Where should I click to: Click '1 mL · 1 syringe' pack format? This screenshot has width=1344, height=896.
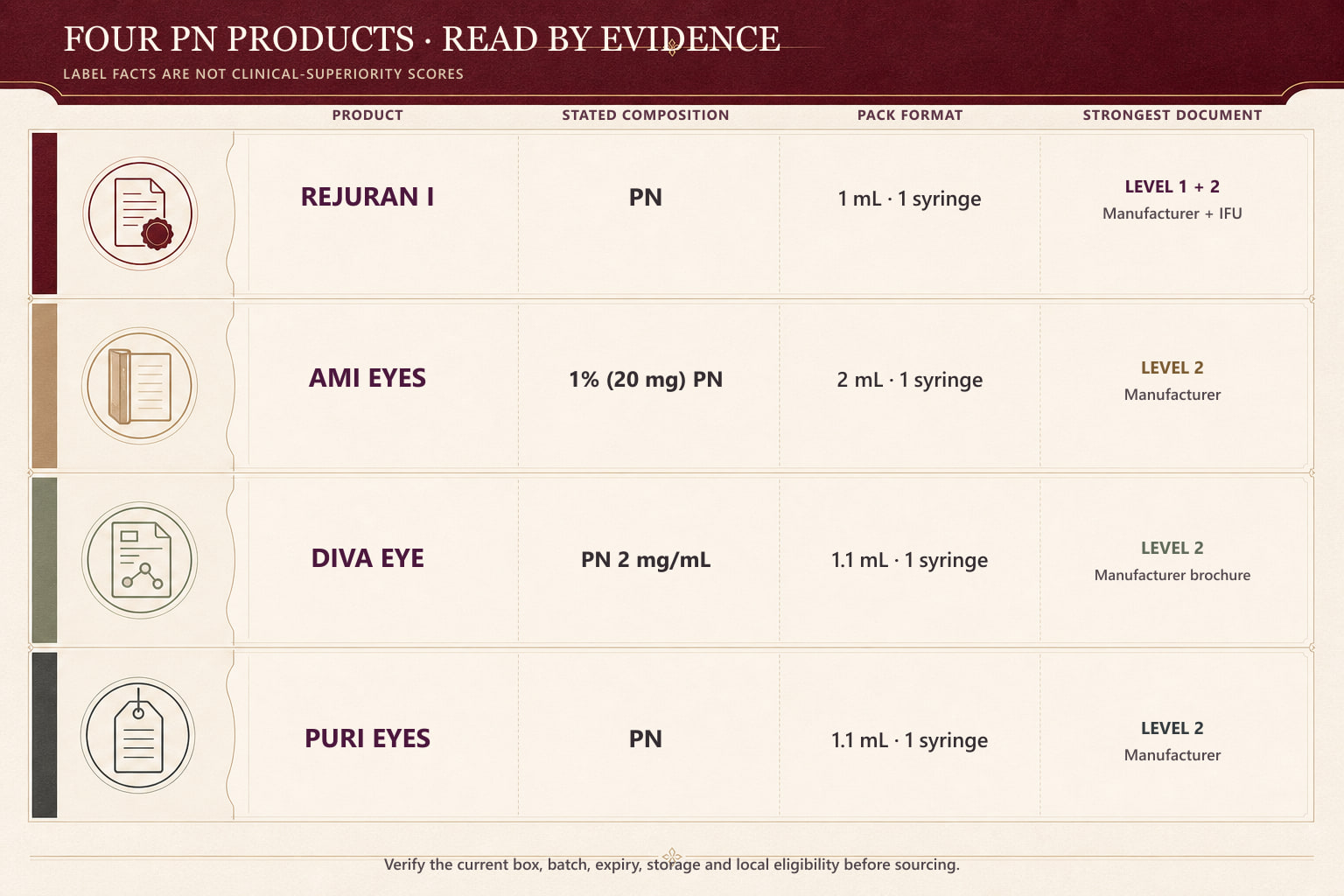point(910,199)
